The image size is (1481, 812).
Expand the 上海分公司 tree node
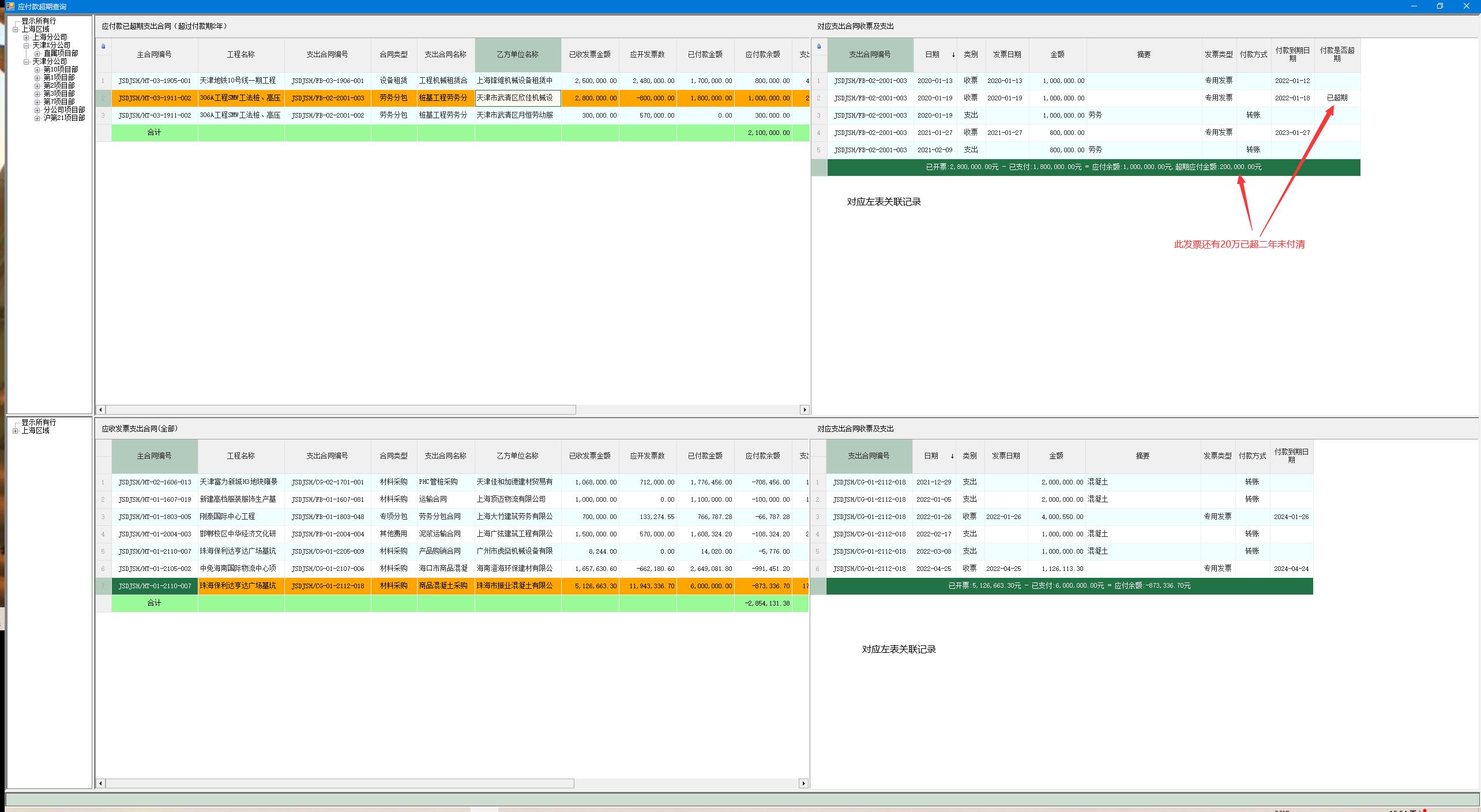coord(27,37)
